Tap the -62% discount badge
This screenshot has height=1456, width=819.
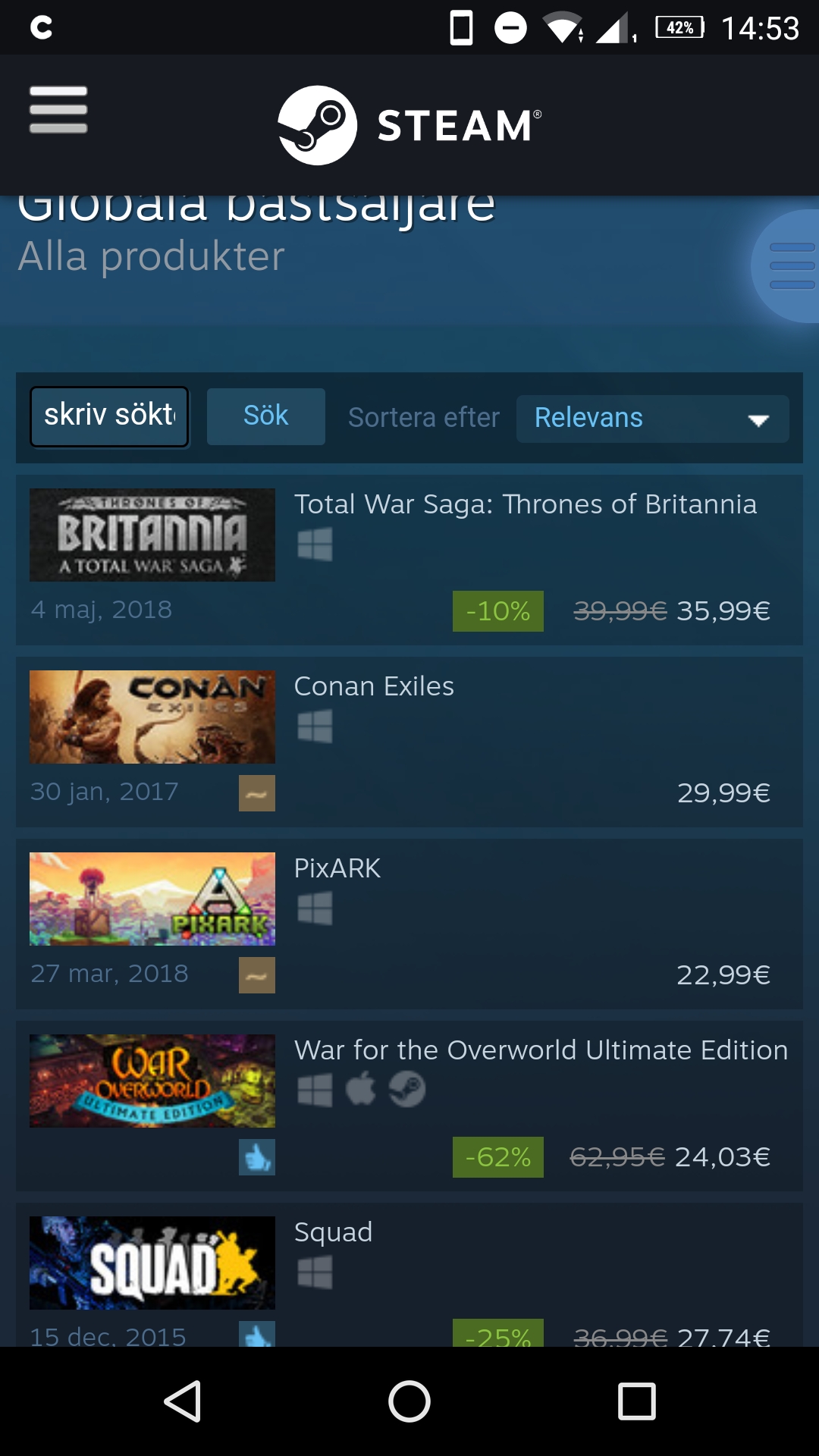click(x=498, y=1157)
